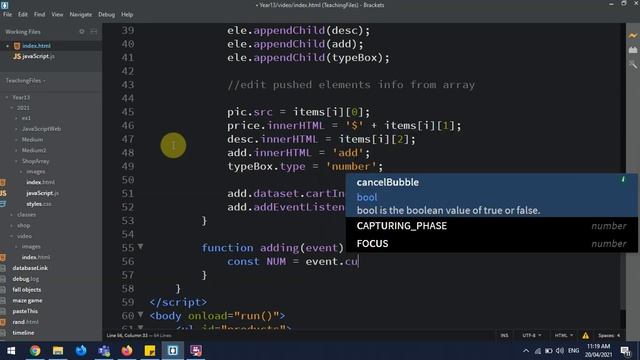This screenshot has width=640, height=360.
Task: Click the Spaces: 4 indentation setting
Action: coord(609,336)
